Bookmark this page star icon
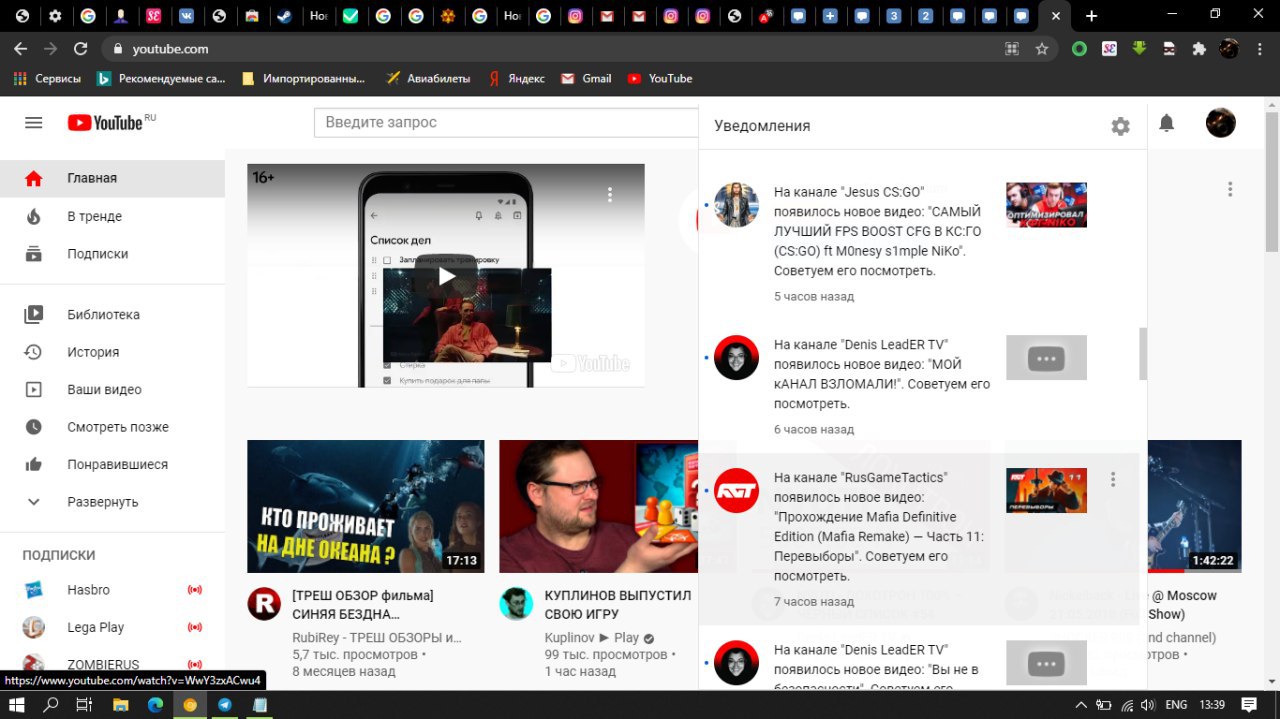The height and width of the screenshot is (719, 1280). 1042,48
